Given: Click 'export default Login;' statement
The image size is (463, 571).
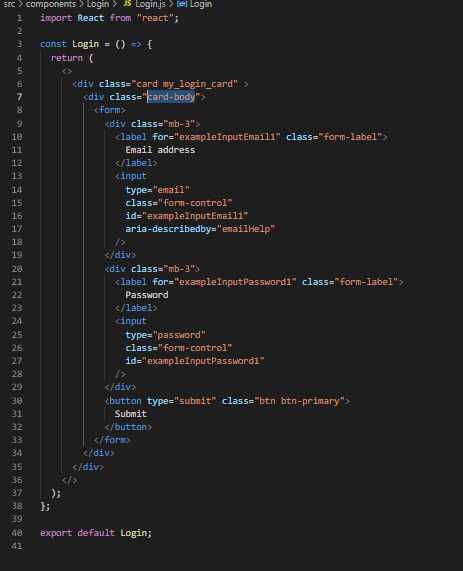Looking at the screenshot, I should [96, 533].
